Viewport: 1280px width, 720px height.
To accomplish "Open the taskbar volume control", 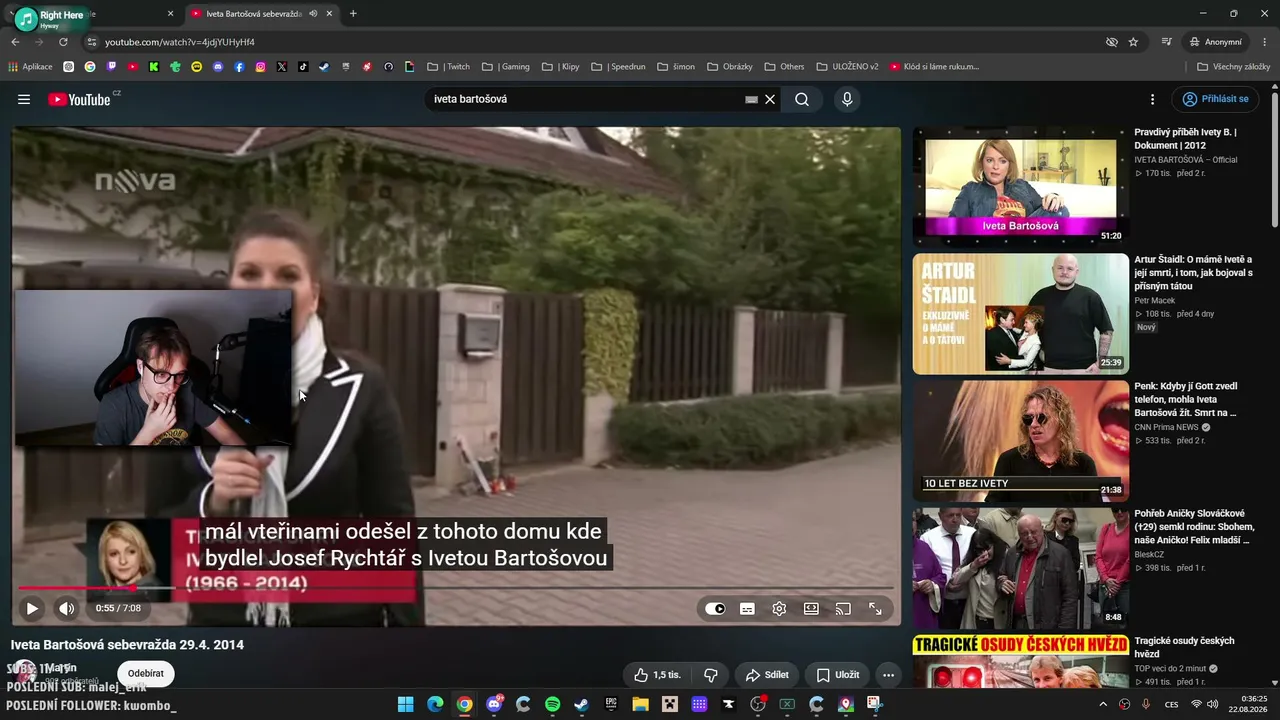I will [x=1212, y=704].
